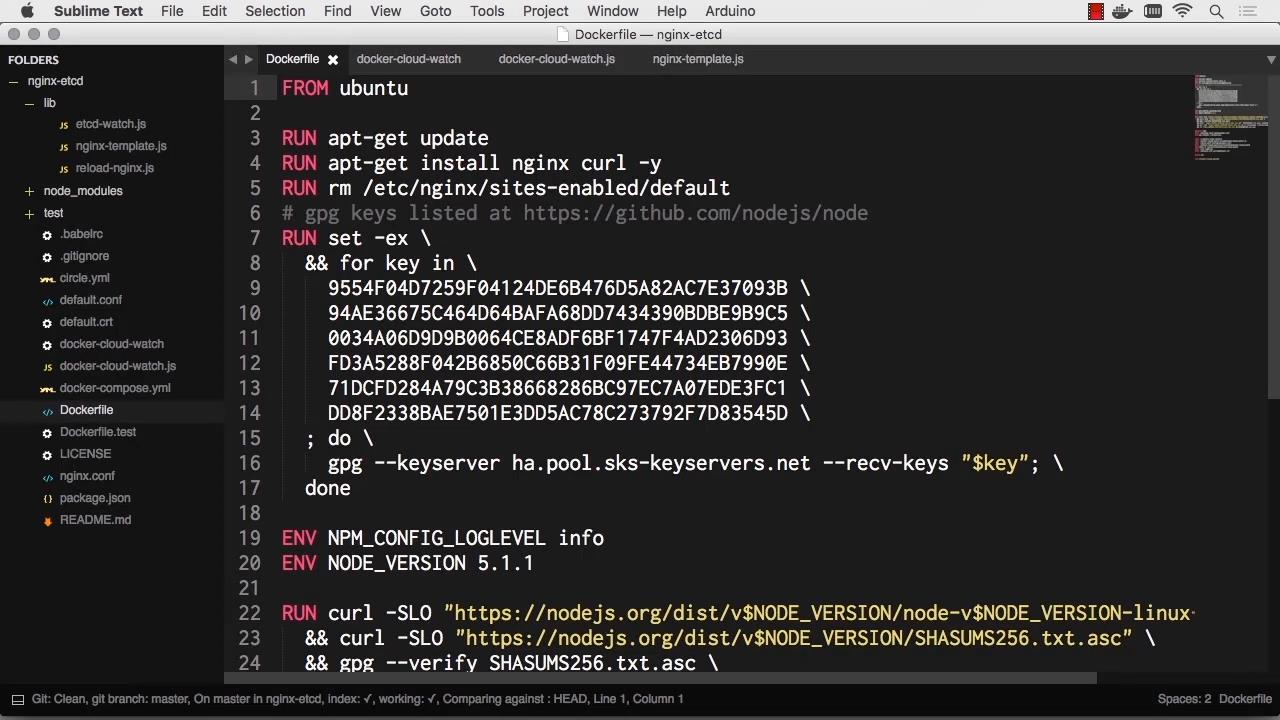Change indentation via Spaces: 2
Viewport: 1280px width, 720px height.
1184,699
